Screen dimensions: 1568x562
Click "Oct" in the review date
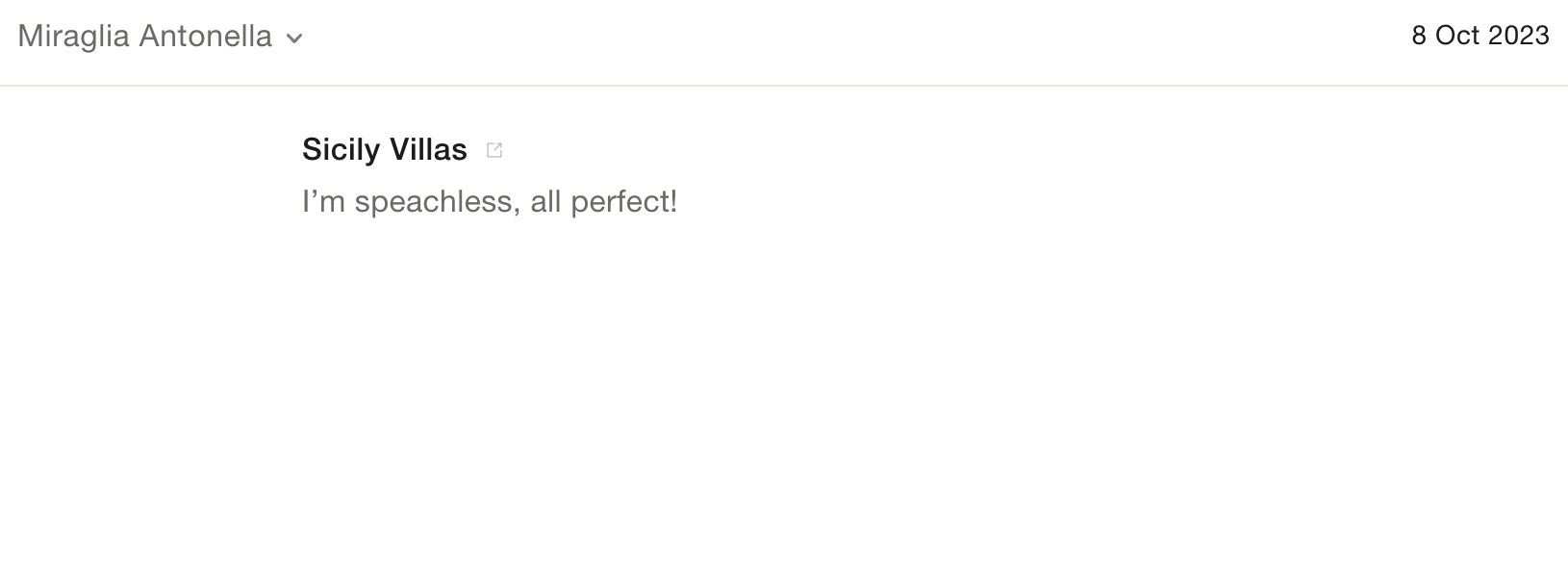[1457, 36]
